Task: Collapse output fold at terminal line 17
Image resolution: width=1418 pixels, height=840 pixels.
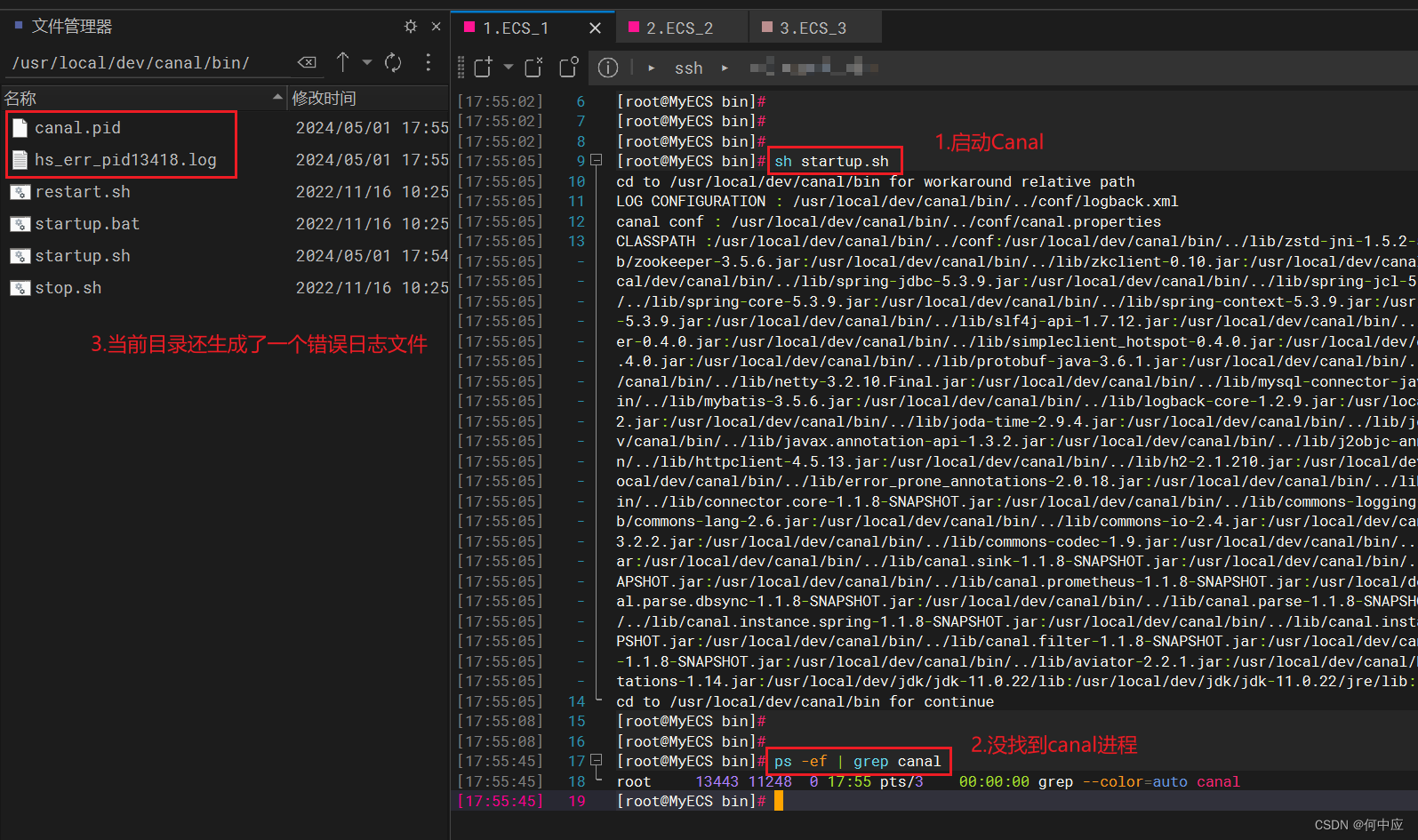Action: [x=597, y=761]
